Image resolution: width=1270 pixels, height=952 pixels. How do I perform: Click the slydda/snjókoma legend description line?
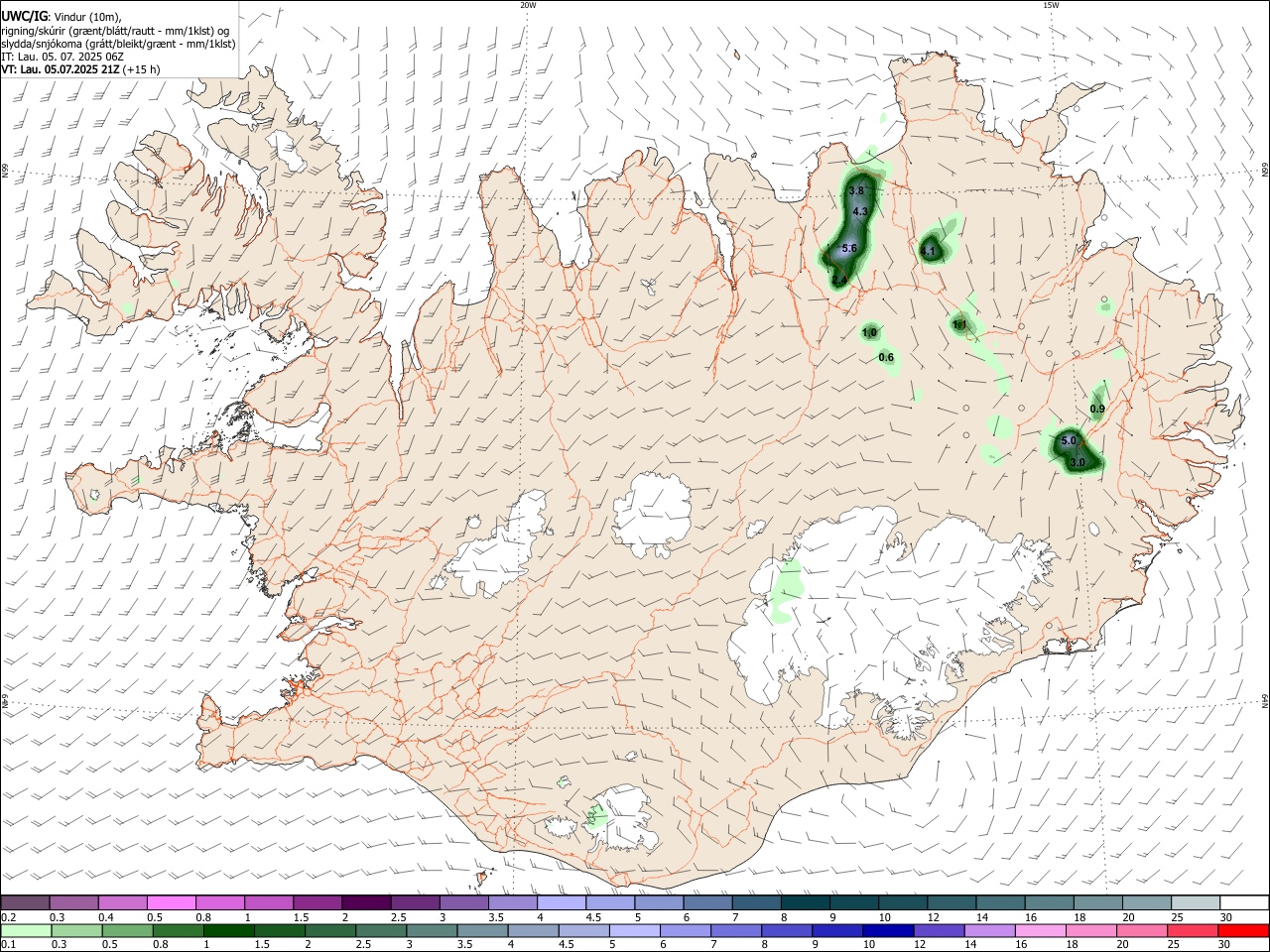pyautogui.click(x=118, y=44)
